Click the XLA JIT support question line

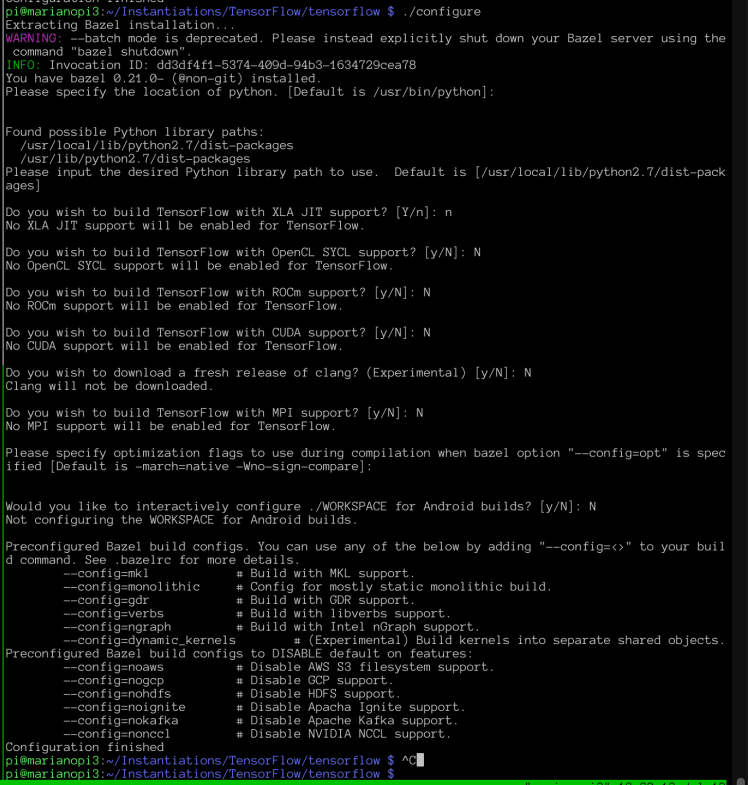pyautogui.click(x=229, y=212)
